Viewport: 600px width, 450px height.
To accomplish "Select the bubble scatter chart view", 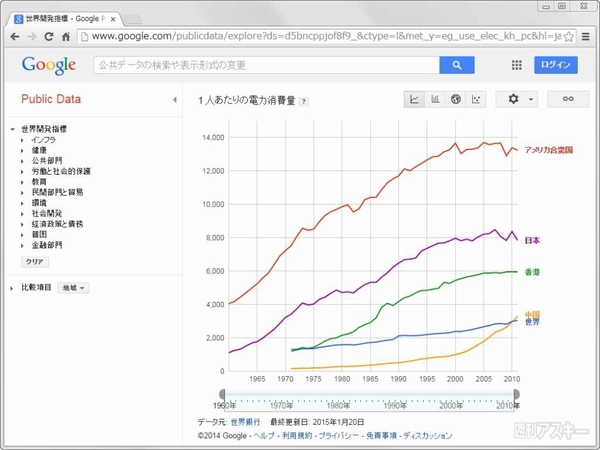I will [x=476, y=99].
